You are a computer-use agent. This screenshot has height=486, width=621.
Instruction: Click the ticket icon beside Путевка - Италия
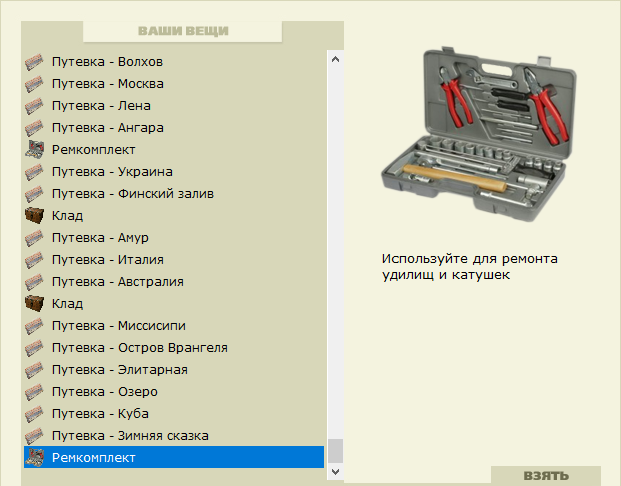(x=34, y=260)
